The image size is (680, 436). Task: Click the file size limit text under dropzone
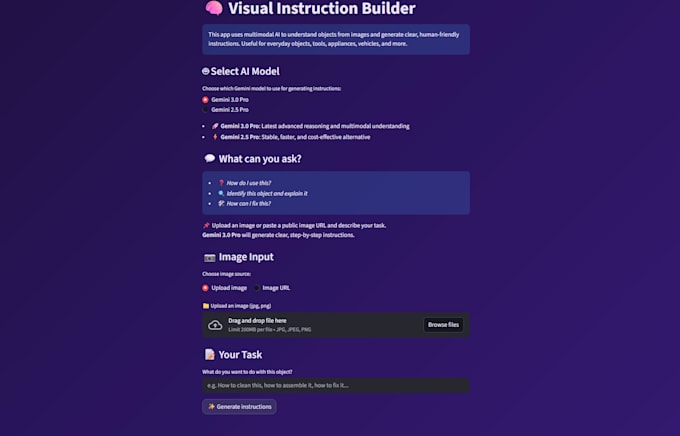point(270,330)
